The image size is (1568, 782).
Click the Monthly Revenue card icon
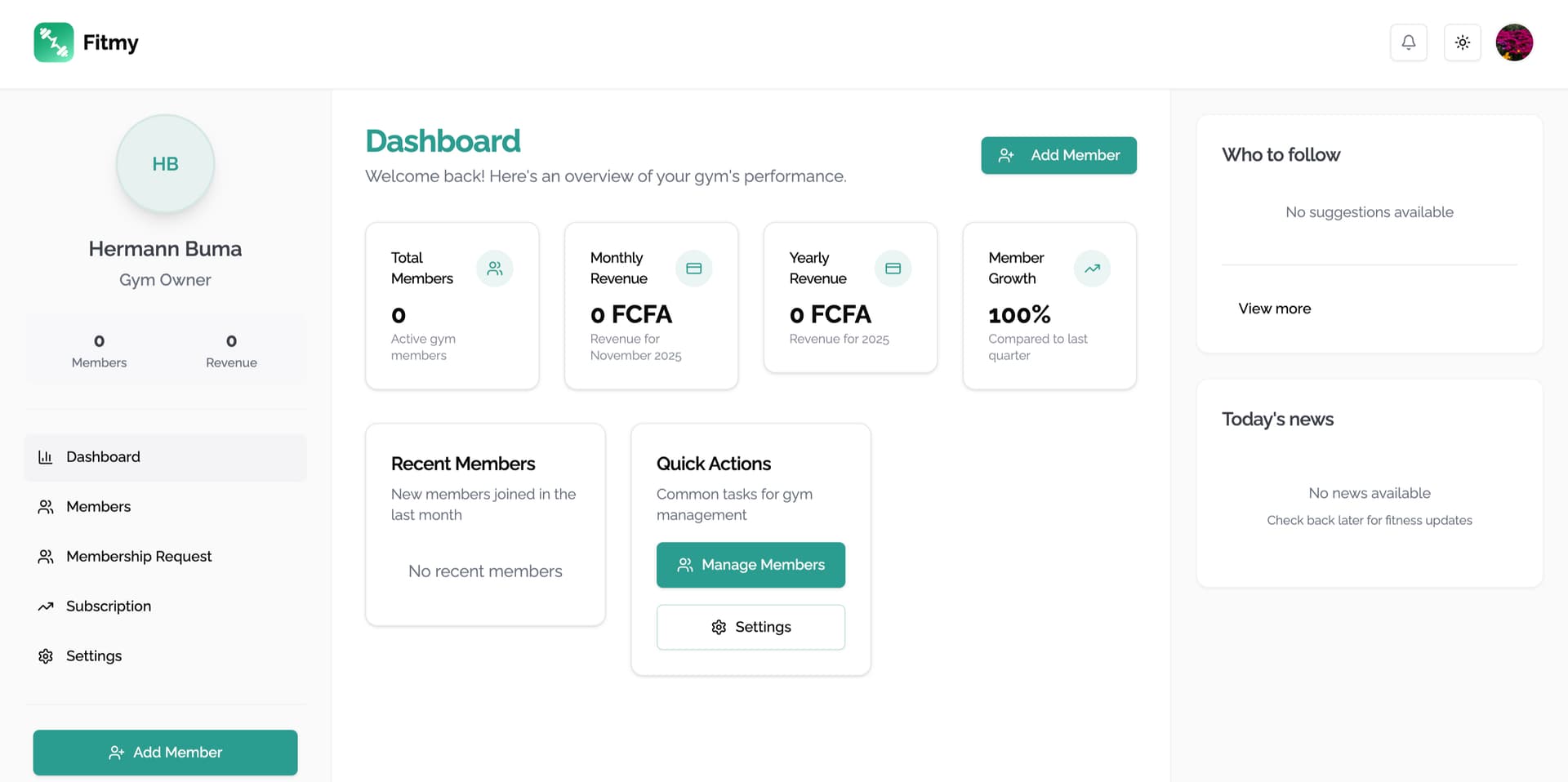pos(693,269)
